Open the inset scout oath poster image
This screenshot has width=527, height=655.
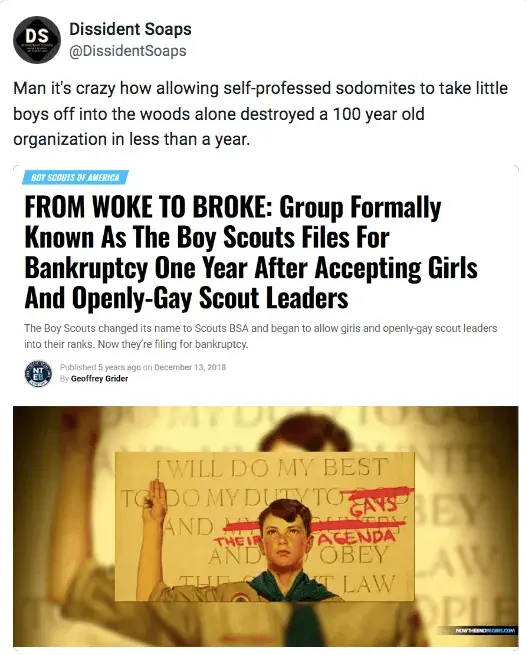point(265,527)
